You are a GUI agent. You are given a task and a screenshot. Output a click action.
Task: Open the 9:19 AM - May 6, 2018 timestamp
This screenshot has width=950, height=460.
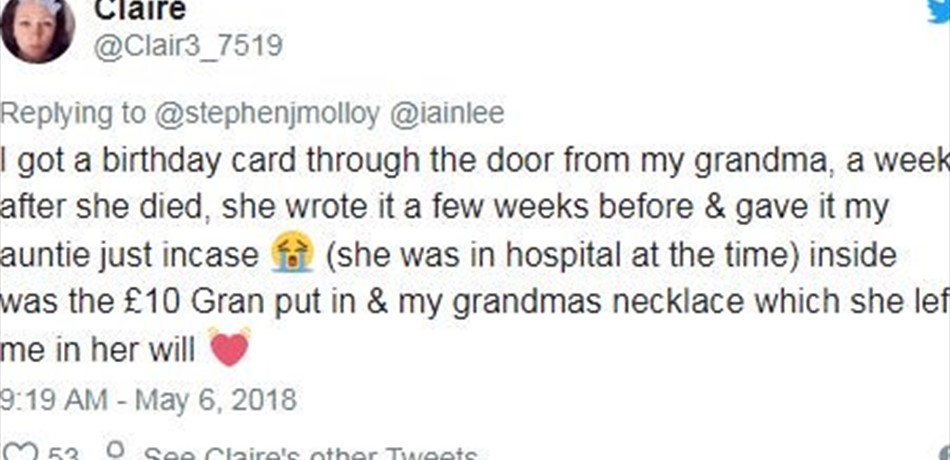click(x=148, y=400)
